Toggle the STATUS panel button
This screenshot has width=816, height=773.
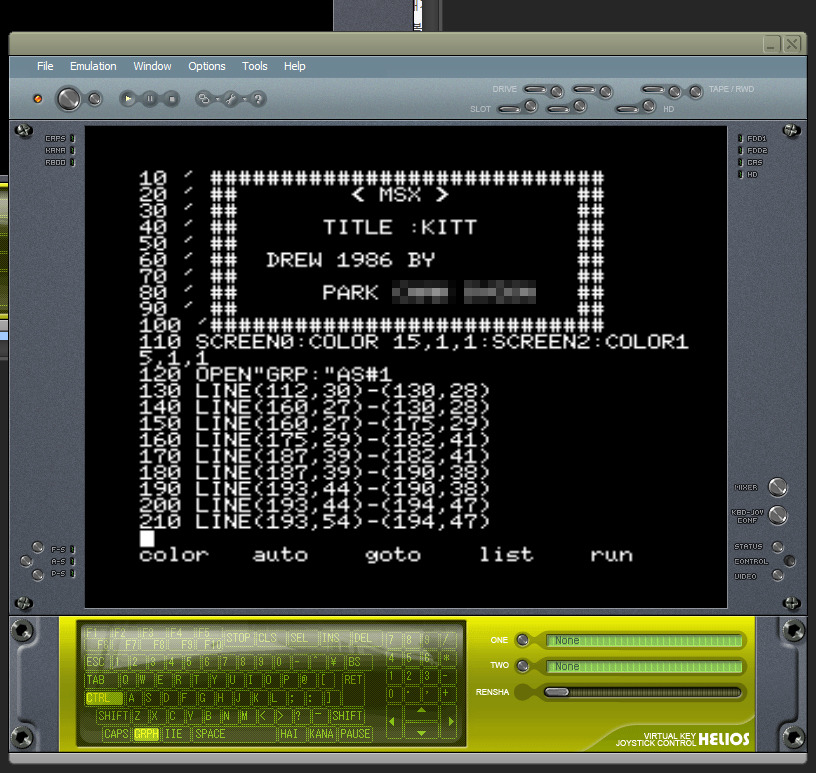pos(777,547)
